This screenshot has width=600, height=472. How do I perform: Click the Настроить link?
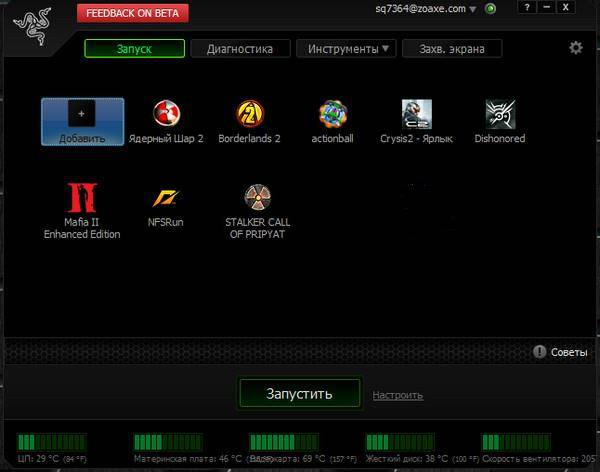click(x=398, y=395)
